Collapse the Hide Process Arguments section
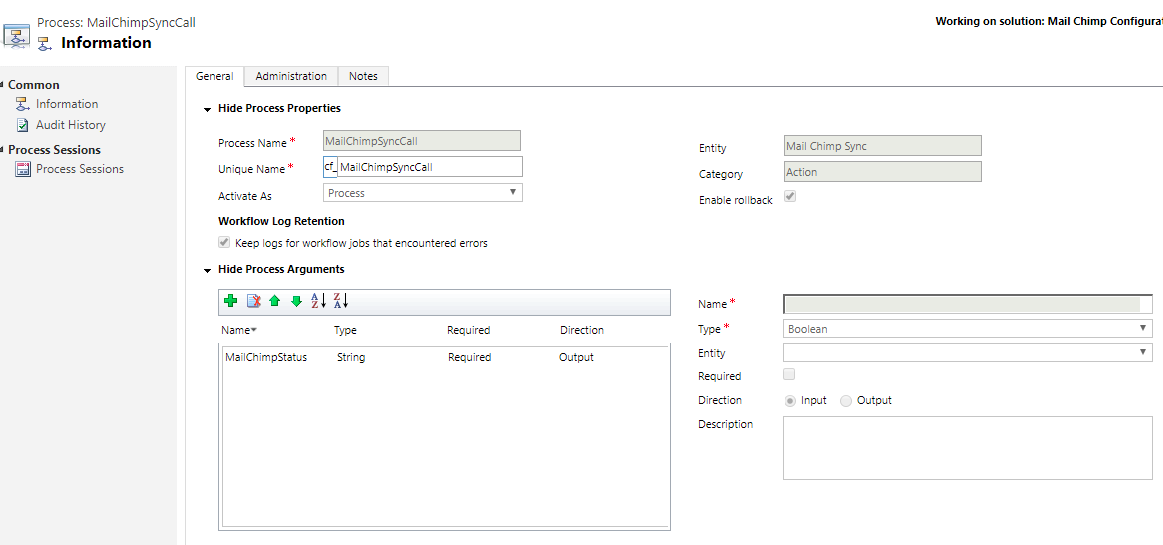The image size is (1163, 545). [x=207, y=270]
